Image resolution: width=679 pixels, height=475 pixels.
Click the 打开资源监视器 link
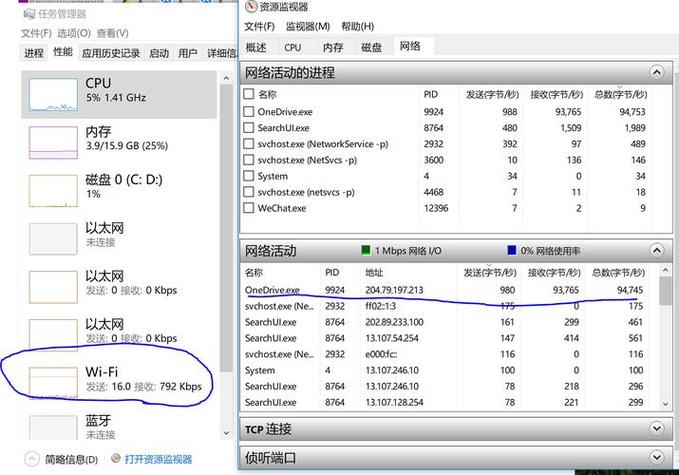click(158, 459)
